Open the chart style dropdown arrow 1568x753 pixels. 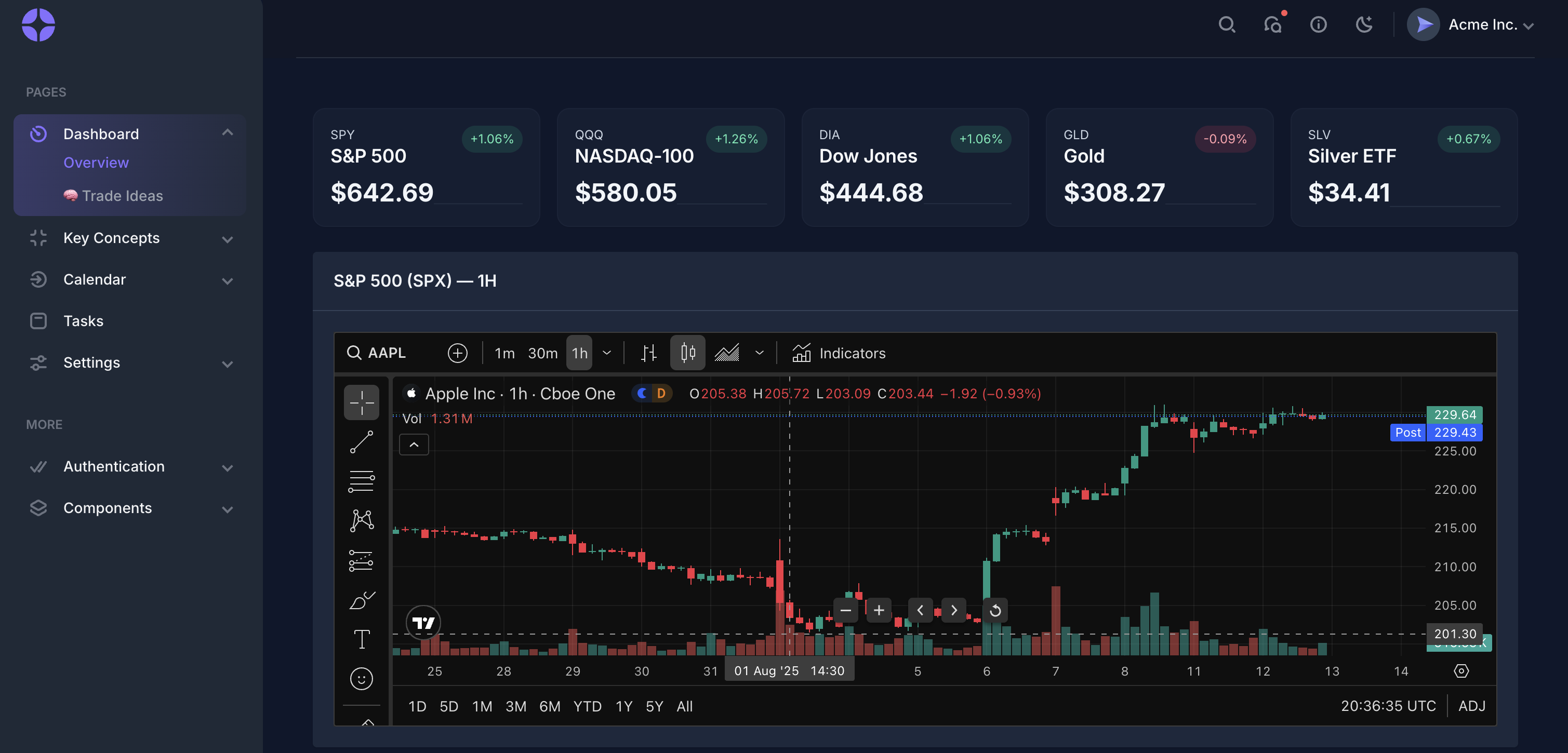tap(759, 353)
